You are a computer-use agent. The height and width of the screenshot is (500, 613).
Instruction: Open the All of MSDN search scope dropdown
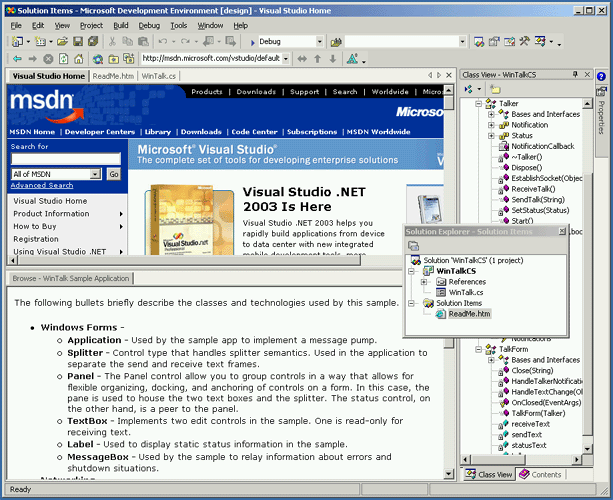(x=95, y=174)
